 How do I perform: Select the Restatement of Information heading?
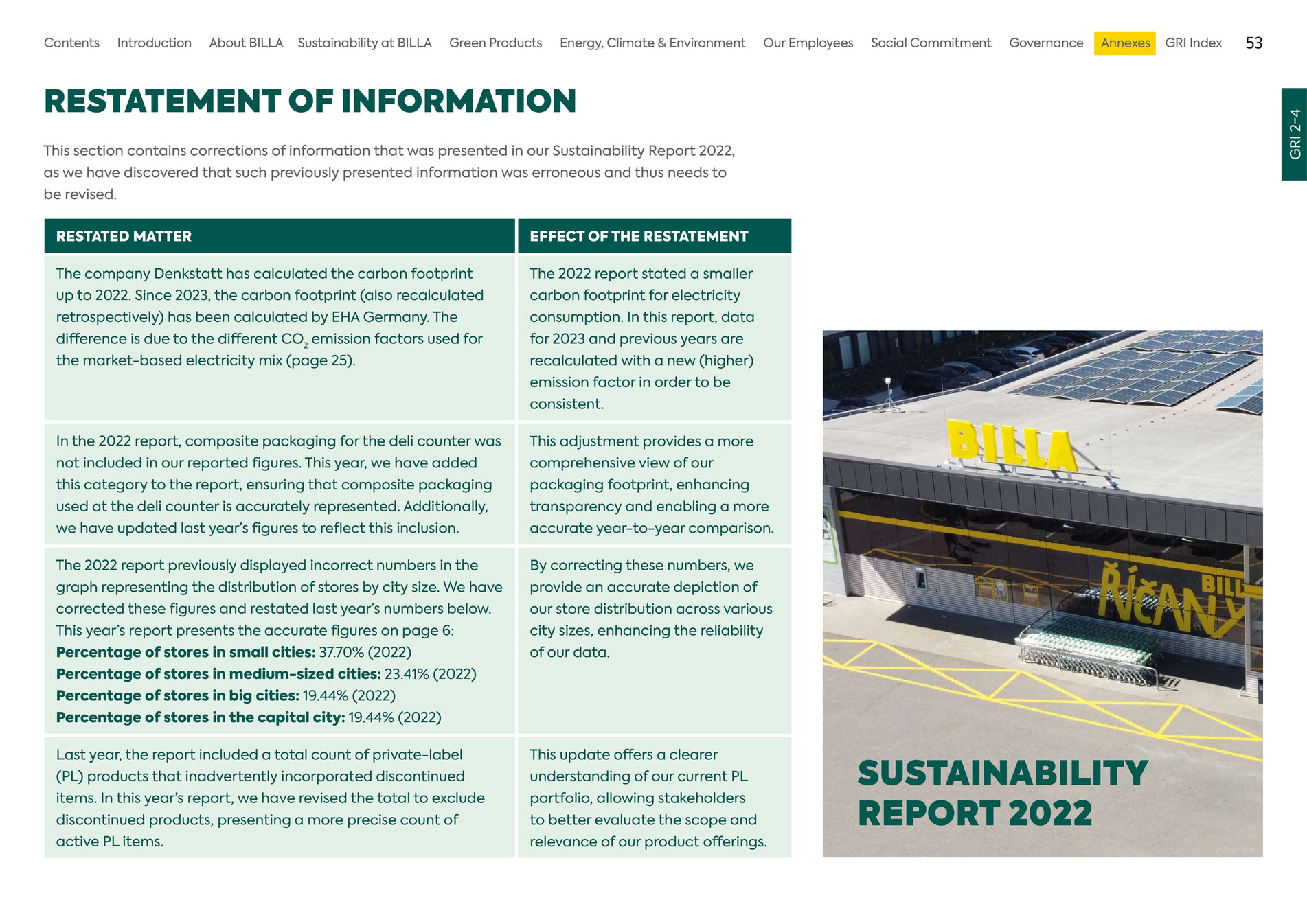pos(310,101)
